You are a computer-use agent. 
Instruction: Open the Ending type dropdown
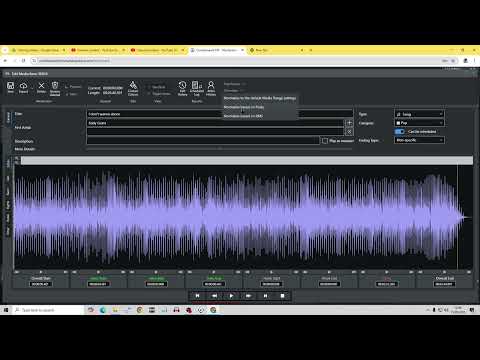[x=419, y=140]
